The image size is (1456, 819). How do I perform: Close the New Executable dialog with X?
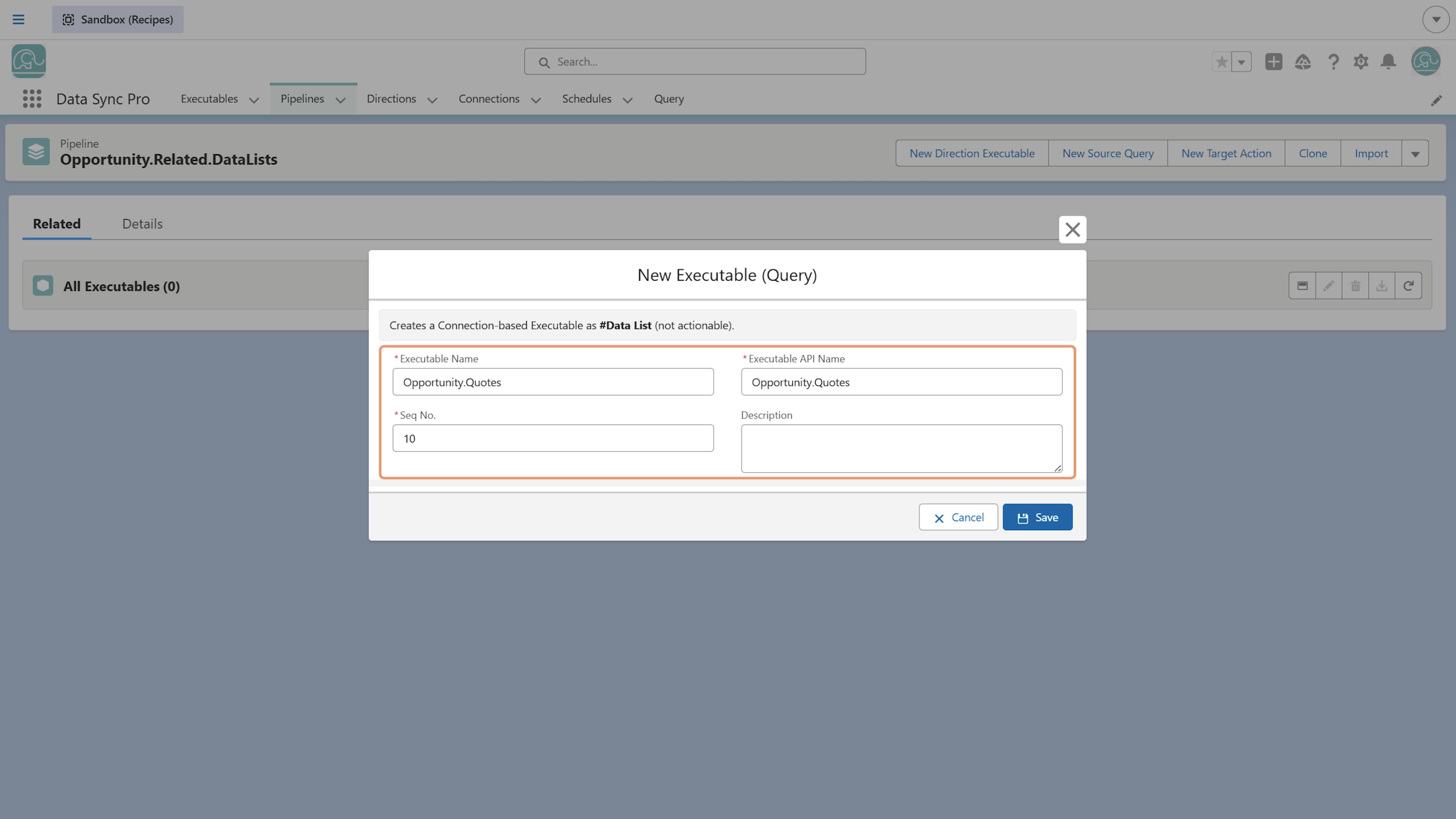point(1072,229)
